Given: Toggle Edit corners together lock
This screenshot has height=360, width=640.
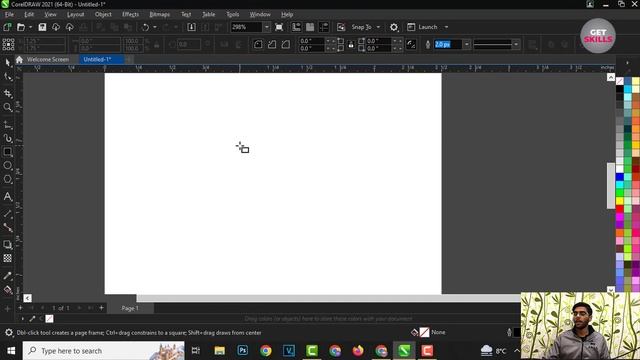Looking at the screenshot, I should [x=351, y=44].
